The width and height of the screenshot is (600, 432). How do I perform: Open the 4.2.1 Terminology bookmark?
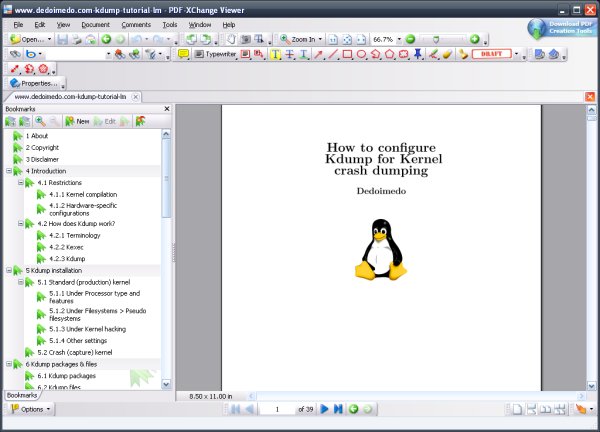(70, 235)
